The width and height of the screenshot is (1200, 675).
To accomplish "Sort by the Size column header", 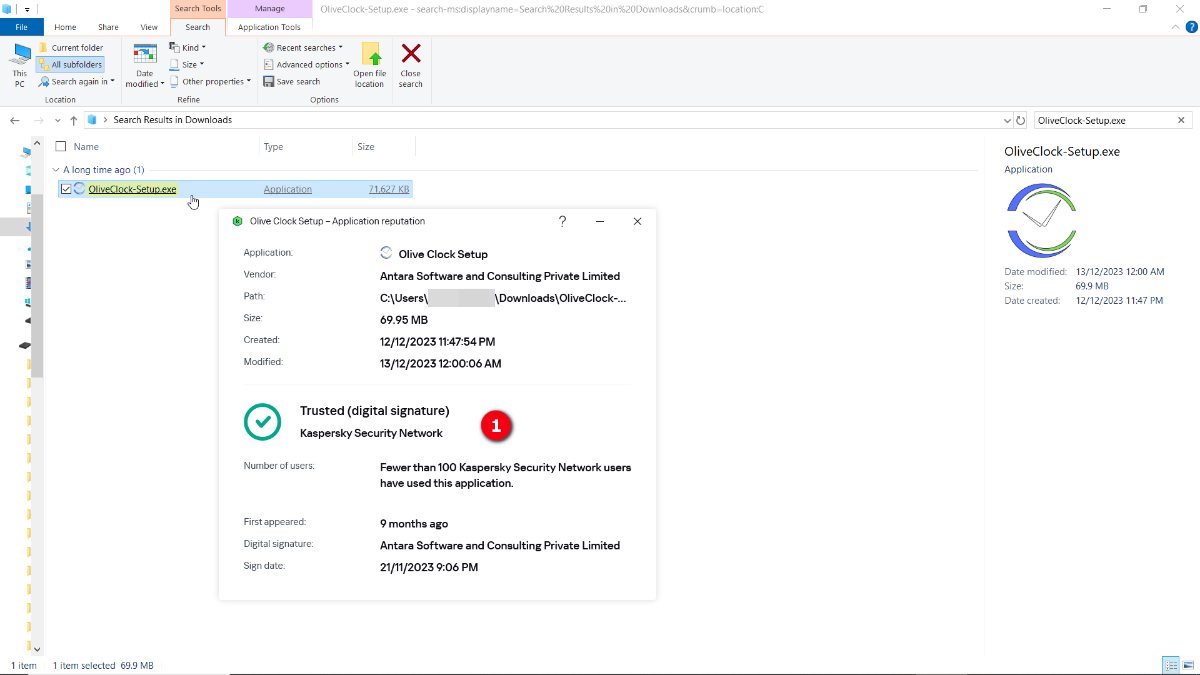I will coord(366,146).
